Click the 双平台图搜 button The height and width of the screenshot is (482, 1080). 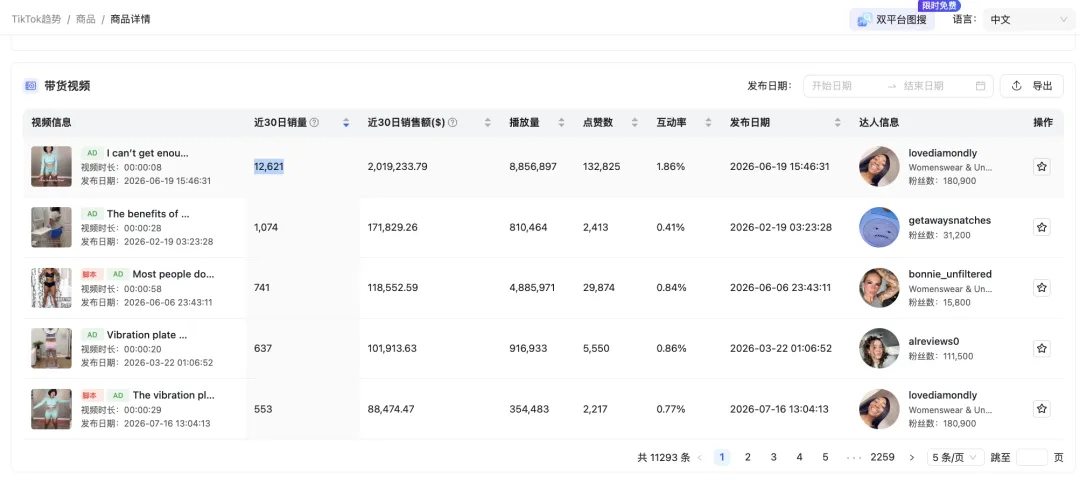(x=892, y=20)
